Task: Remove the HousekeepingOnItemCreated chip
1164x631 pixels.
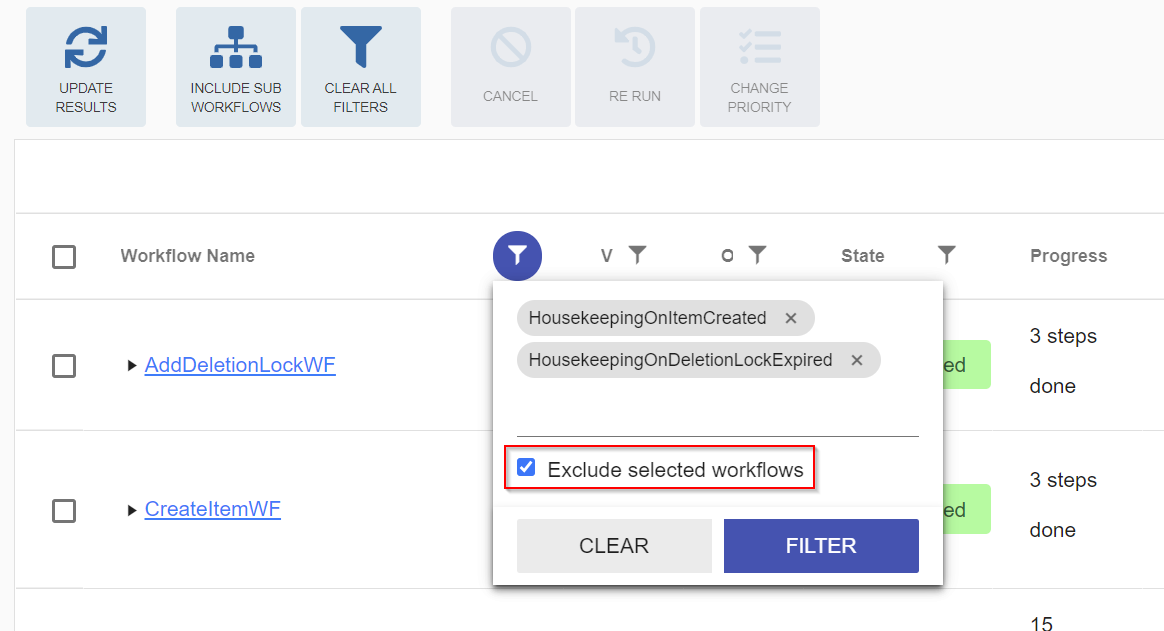Action: pyautogui.click(x=791, y=319)
